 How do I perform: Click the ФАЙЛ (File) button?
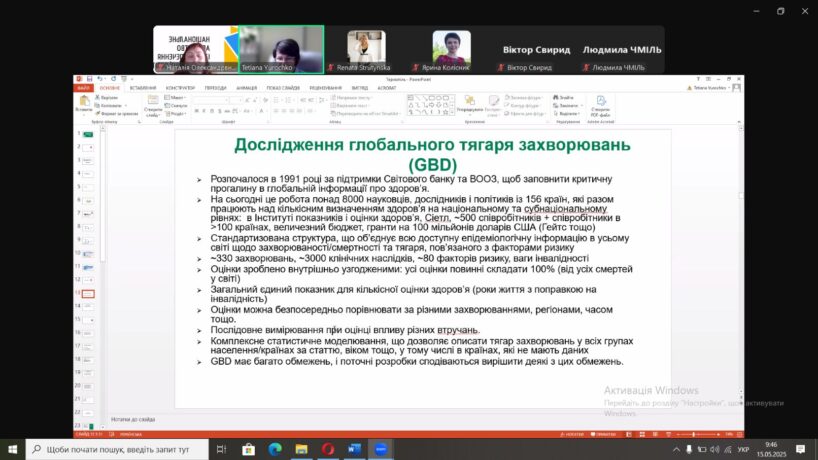[84, 88]
